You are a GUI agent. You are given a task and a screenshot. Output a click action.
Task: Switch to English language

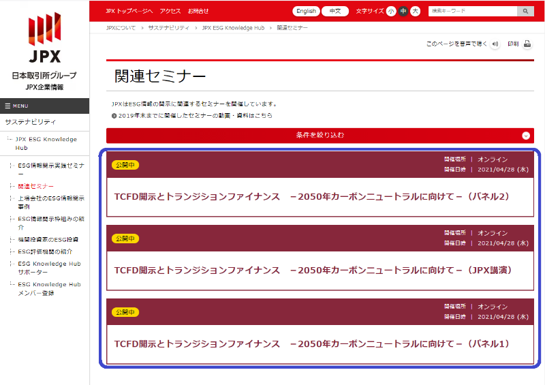click(306, 11)
